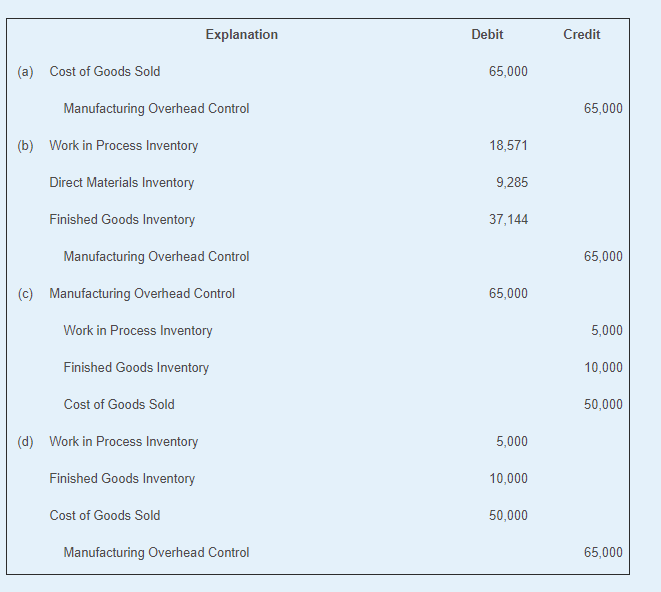
Task: Click the 9,285 debit amount
Action: (512, 183)
